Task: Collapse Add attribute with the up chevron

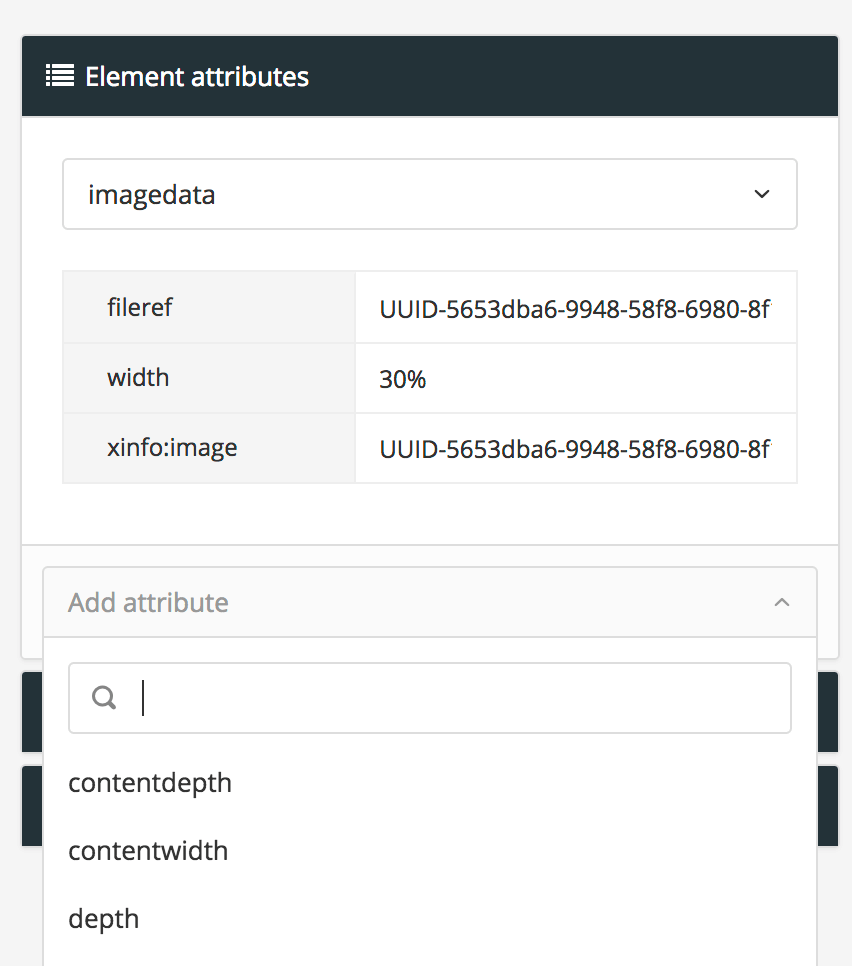Action: click(x=782, y=602)
